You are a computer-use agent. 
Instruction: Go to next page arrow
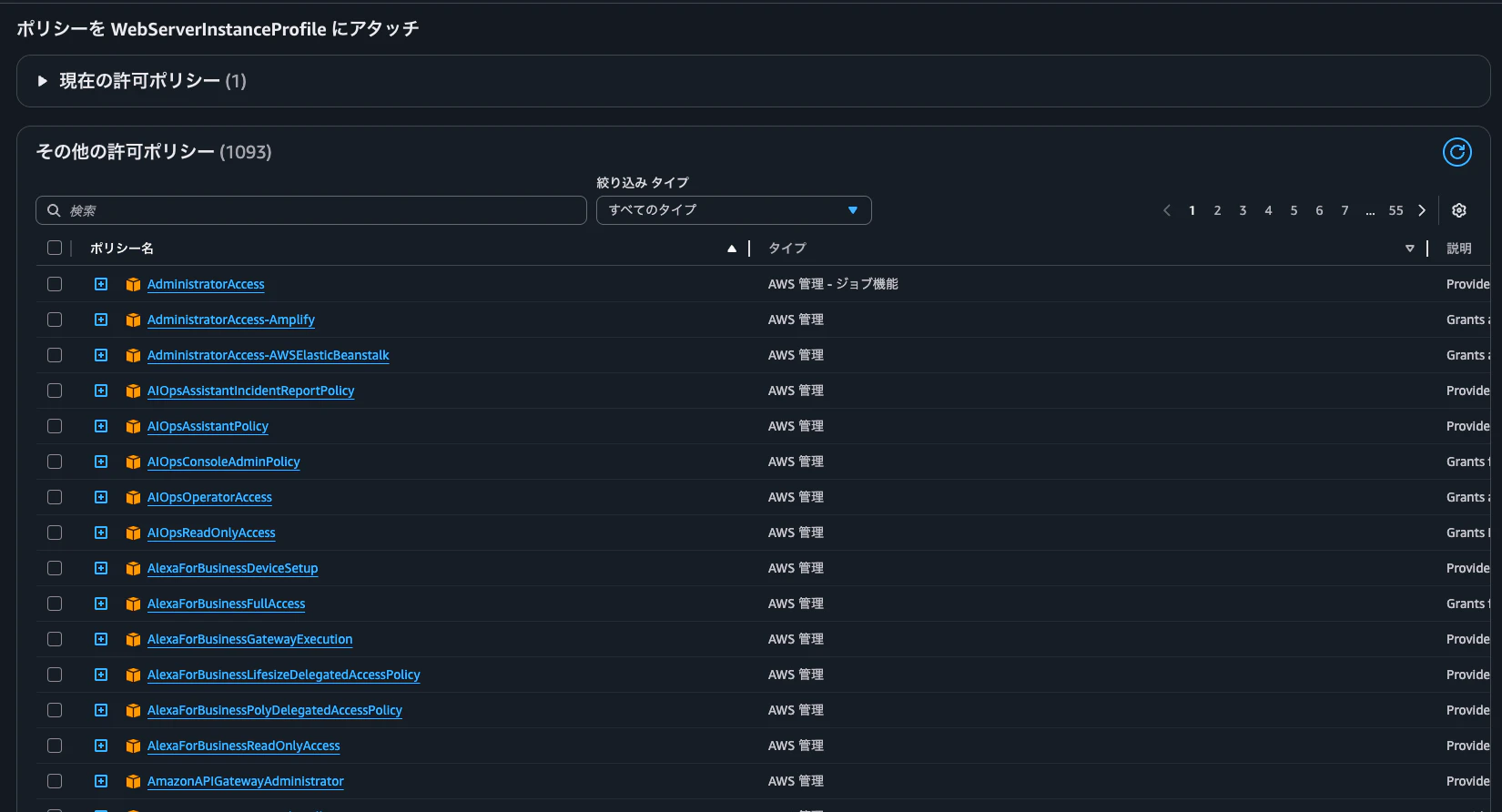click(x=1422, y=210)
